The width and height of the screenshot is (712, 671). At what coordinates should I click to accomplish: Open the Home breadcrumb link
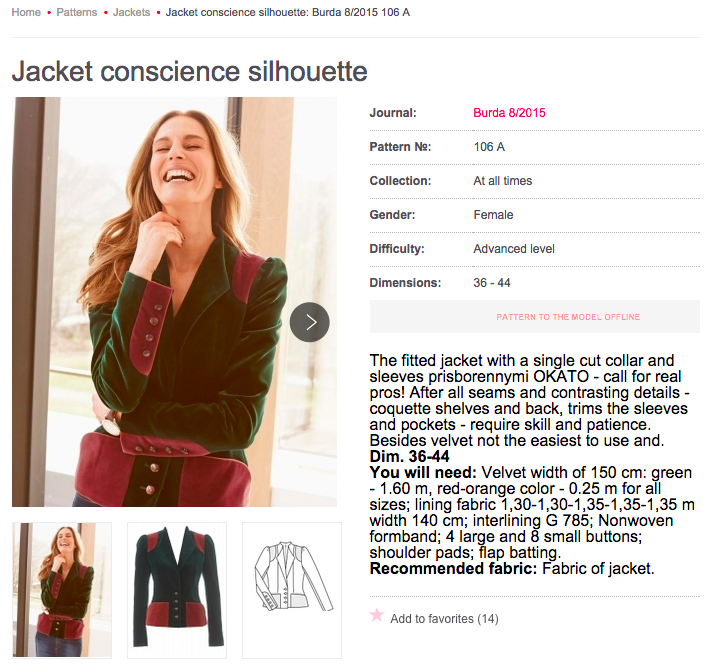[26, 12]
